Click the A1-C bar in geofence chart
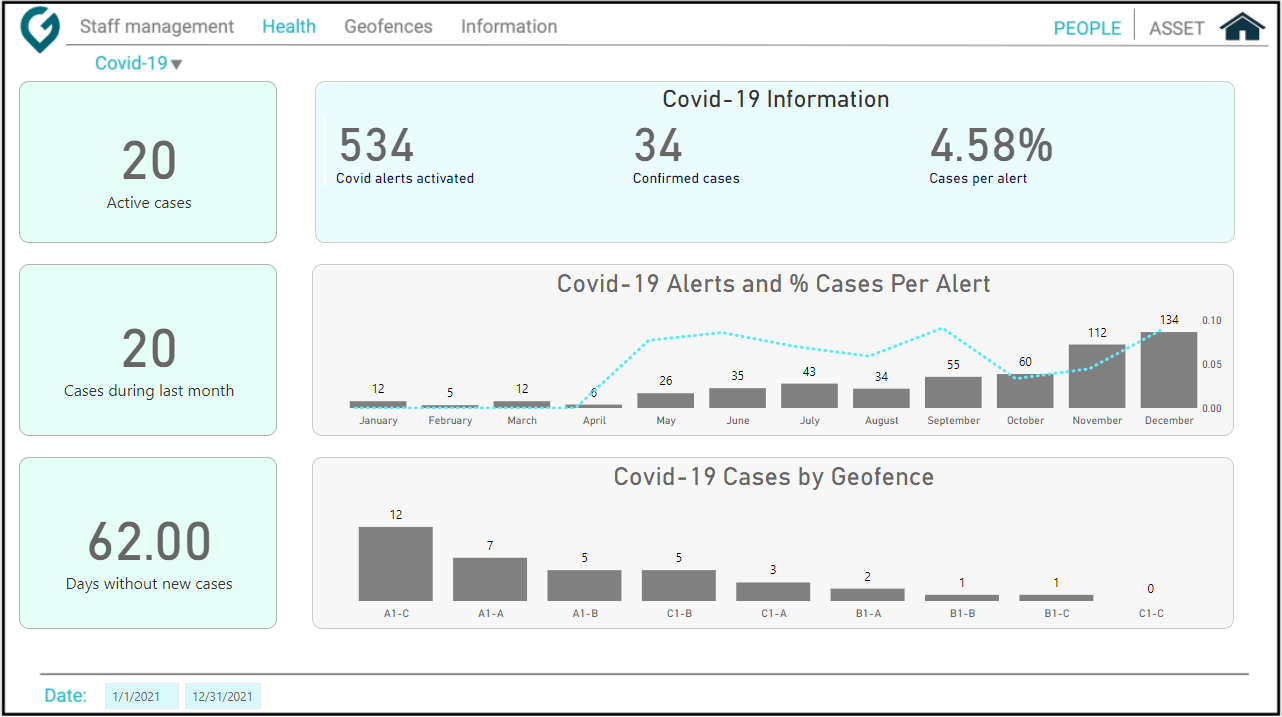1282x717 pixels. (396, 564)
